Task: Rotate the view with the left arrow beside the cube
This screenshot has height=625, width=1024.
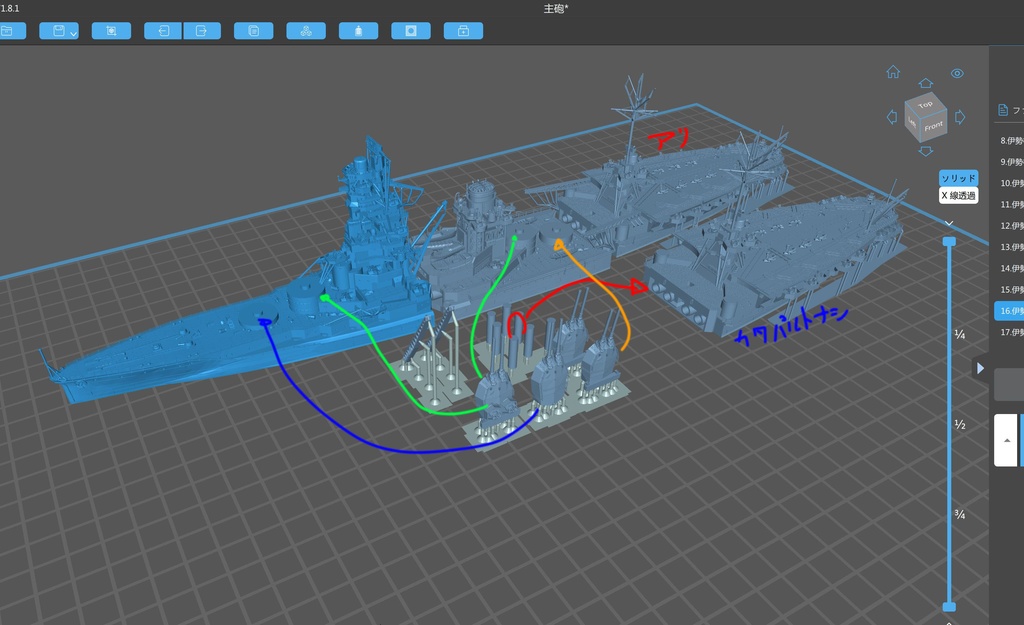Action: (891, 117)
